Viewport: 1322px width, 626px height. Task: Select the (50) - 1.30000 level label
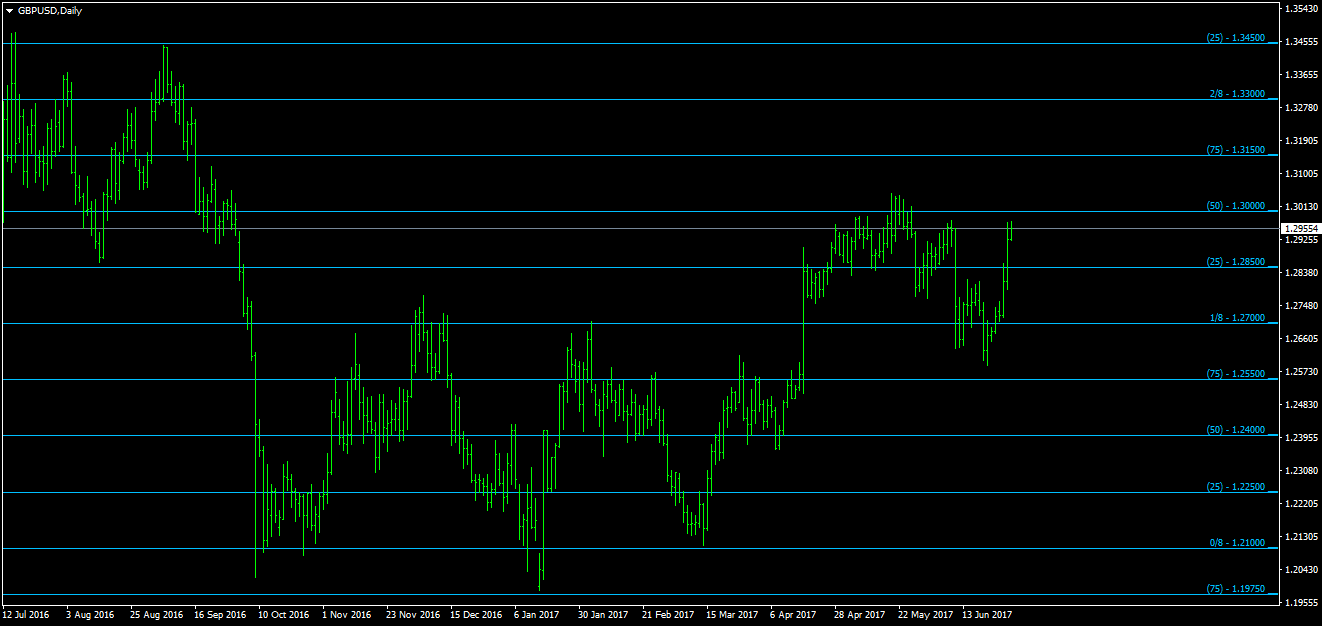tap(1236, 206)
